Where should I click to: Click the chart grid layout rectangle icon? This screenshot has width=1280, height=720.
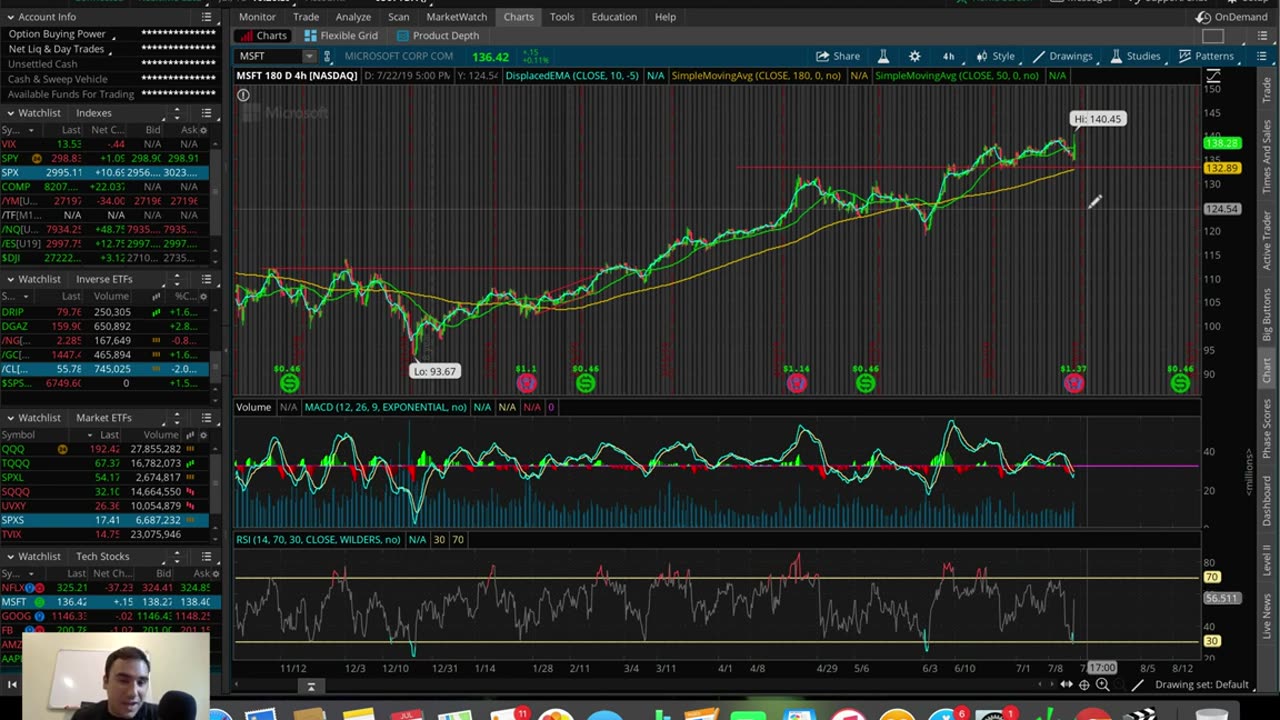click(x=1213, y=37)
